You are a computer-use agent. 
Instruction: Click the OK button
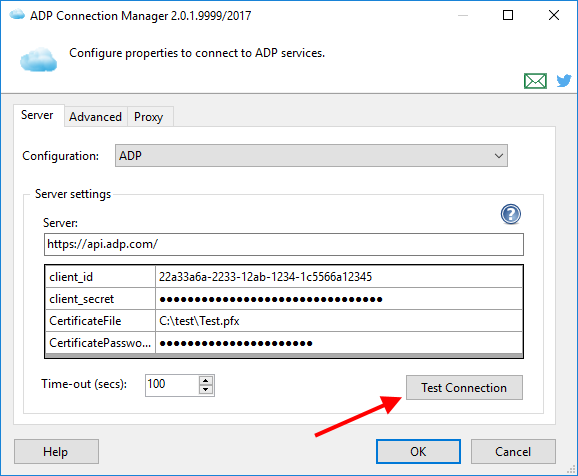(418, 451)
